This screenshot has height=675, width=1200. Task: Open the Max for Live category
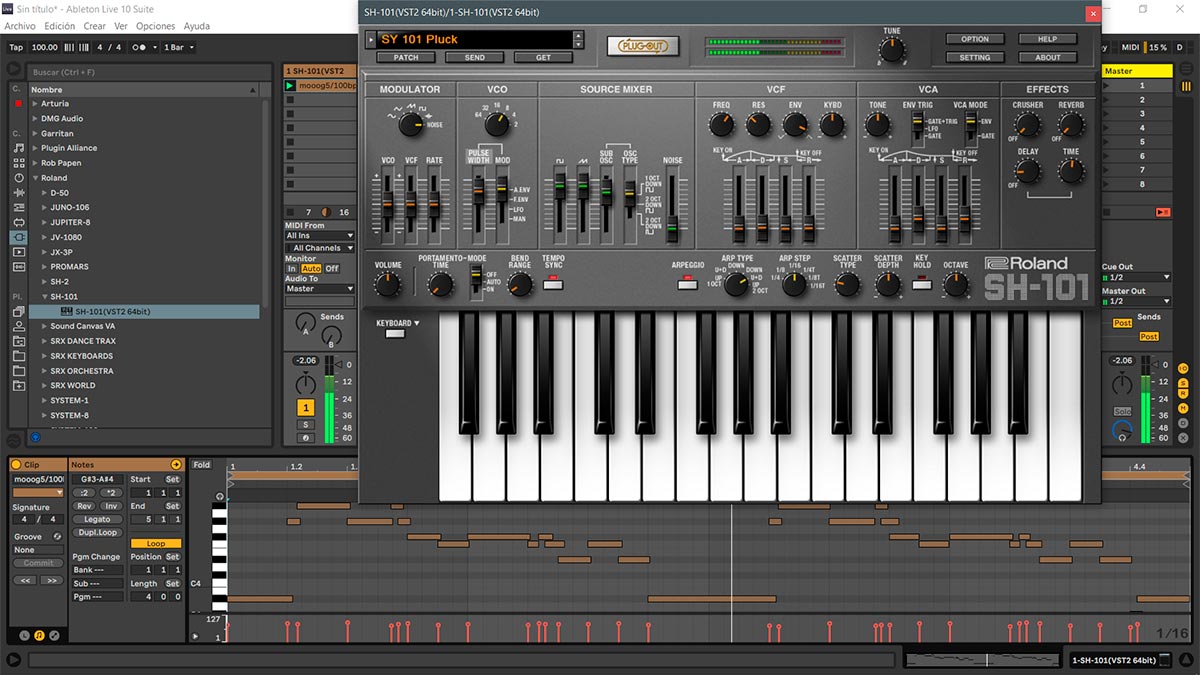click(x=18, y=222)
